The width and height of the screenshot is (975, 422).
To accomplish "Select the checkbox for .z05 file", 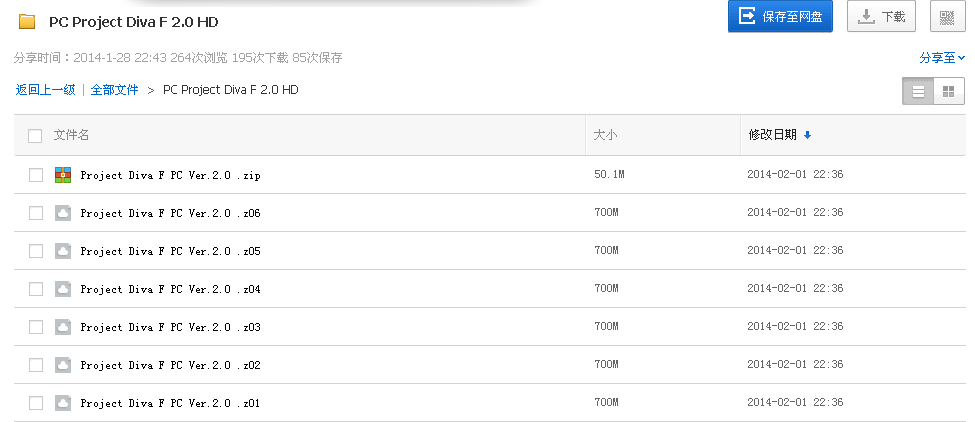I will (36, 251).
